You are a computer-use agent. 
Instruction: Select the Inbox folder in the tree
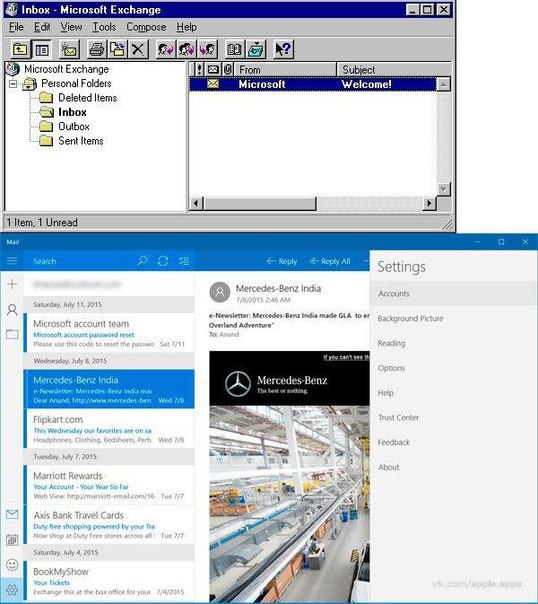coord(72,112)
